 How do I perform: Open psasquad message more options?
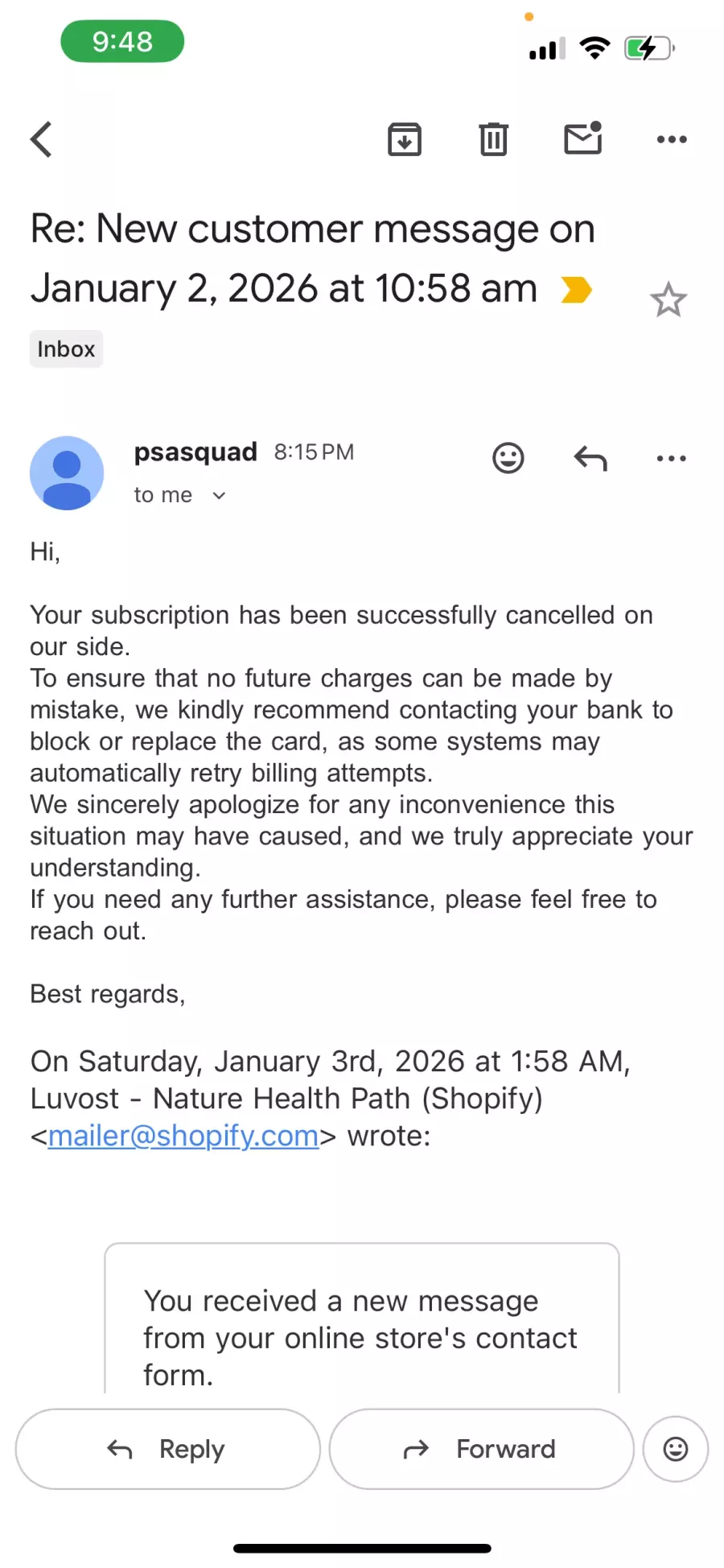point(672,458)
